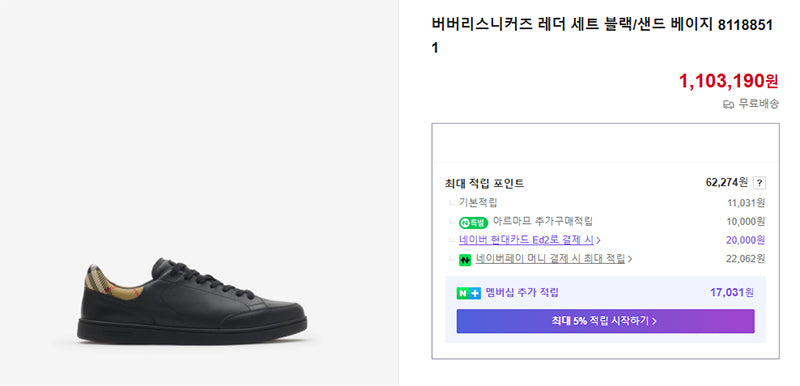Click the free shipping truck icon
This screenshot has width=800, height=386.
coord(728,105)
